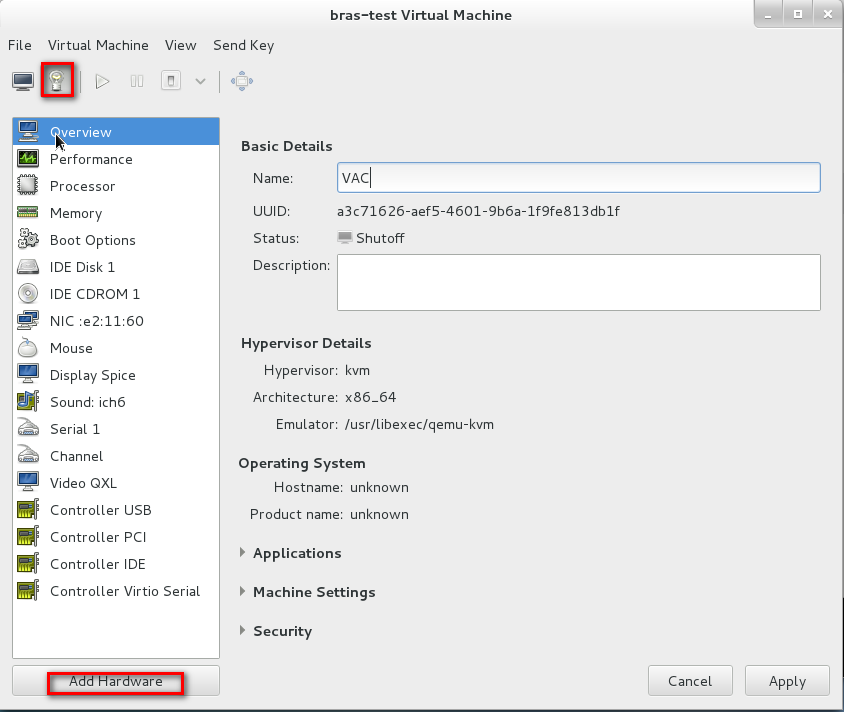This screenshot has height=712, width=844.
Task: Click the Controller USB card icon
Action: coord(28,509)
